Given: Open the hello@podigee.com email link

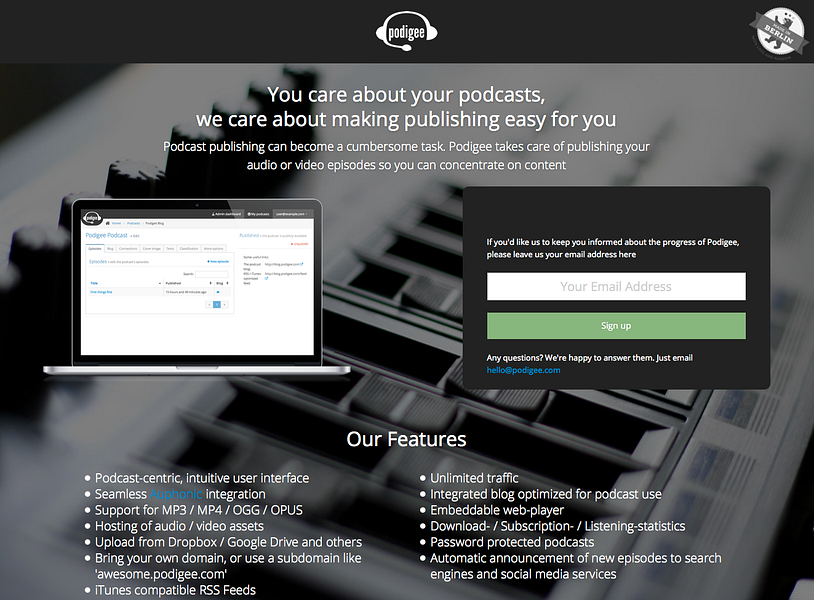Looking at the screenshot, I should coord(523,370).
